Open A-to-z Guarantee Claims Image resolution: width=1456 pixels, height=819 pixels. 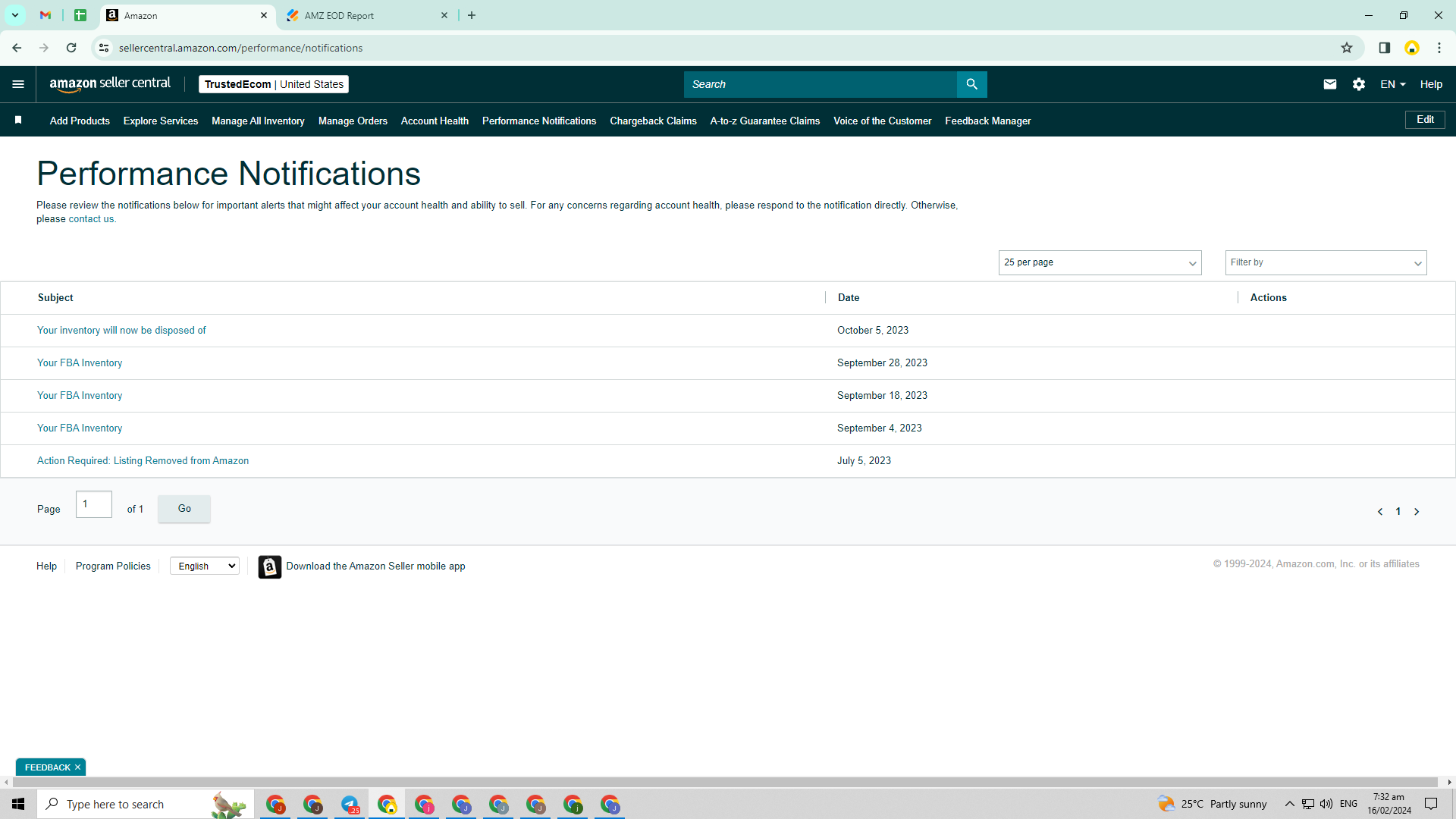[x=765, y=121]
